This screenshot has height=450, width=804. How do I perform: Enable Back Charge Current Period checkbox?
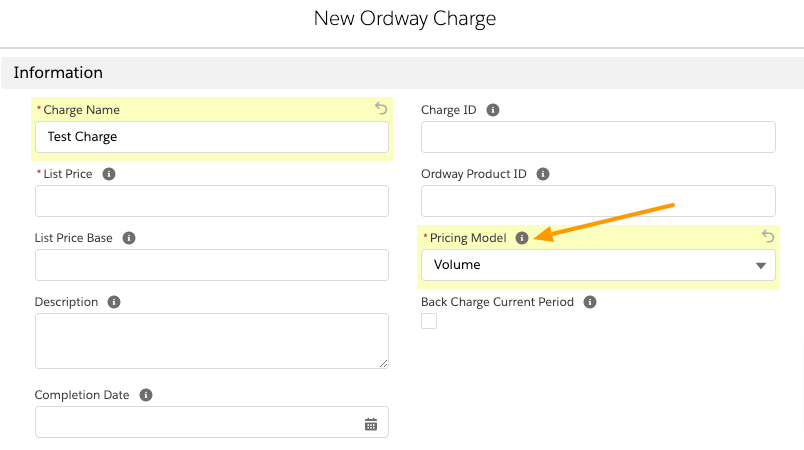tap(429, 321)
